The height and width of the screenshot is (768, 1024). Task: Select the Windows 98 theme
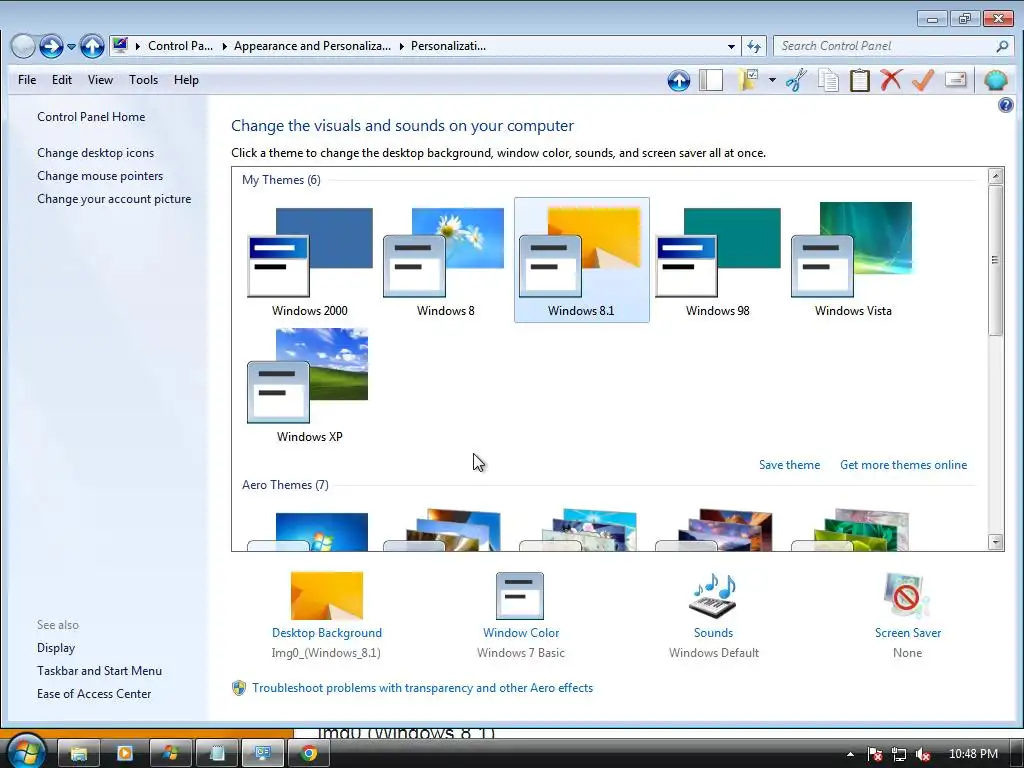[x=717, y=261]
